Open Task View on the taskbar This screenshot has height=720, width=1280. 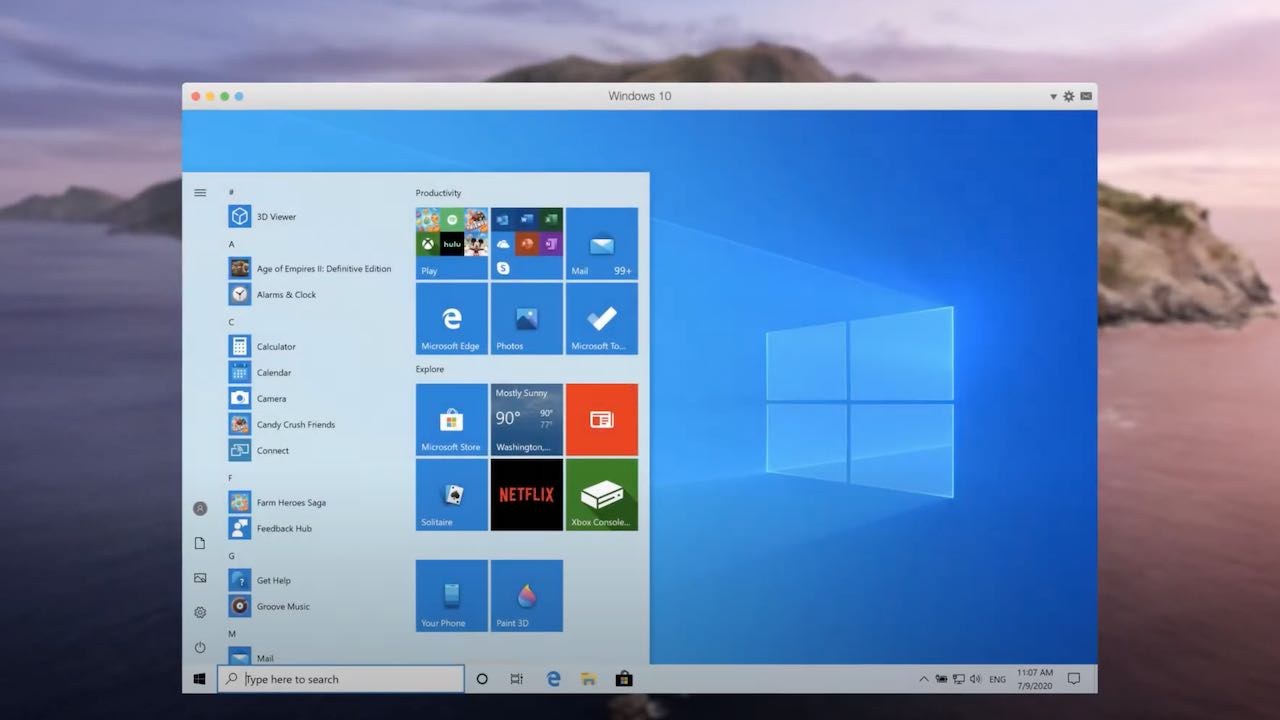517,679
